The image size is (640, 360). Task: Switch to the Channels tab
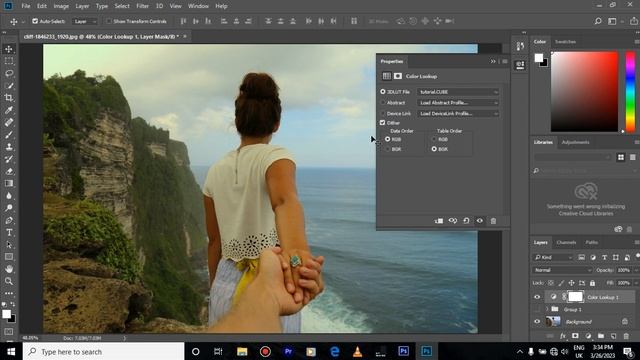pyautogui.click(x=566, y=242)
